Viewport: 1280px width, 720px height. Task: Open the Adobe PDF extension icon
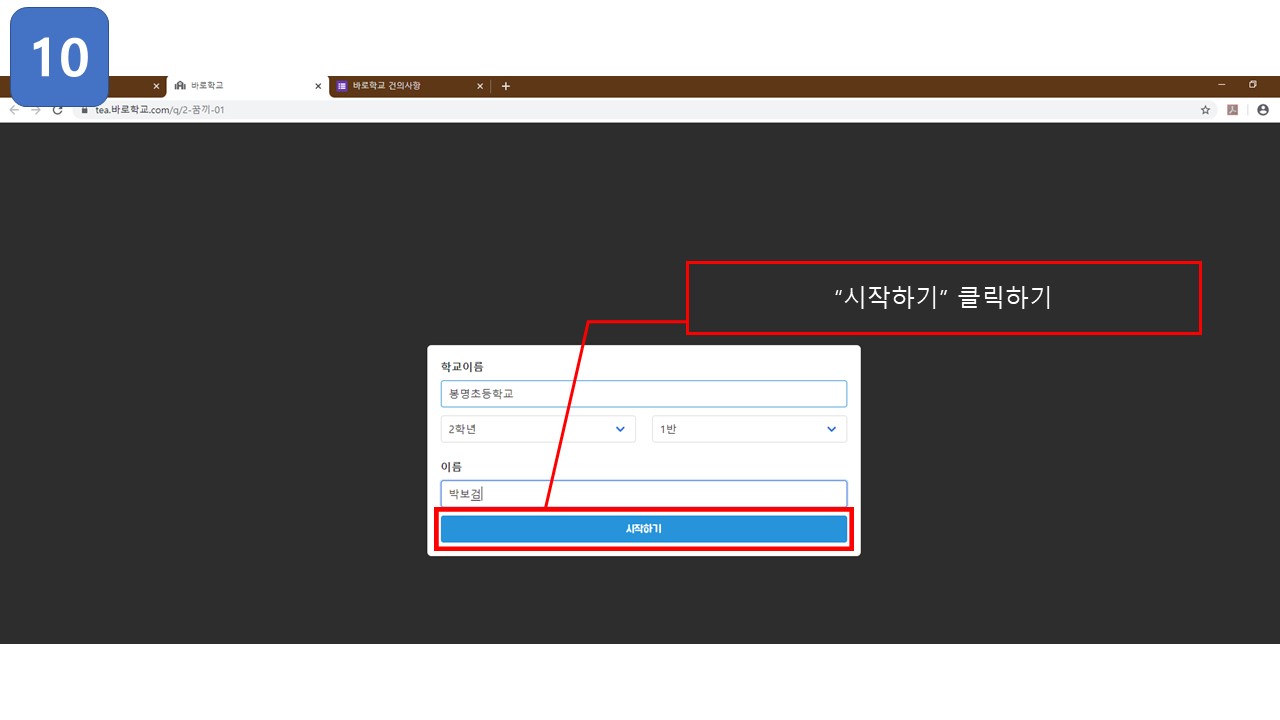click(x=1233, y=110)
